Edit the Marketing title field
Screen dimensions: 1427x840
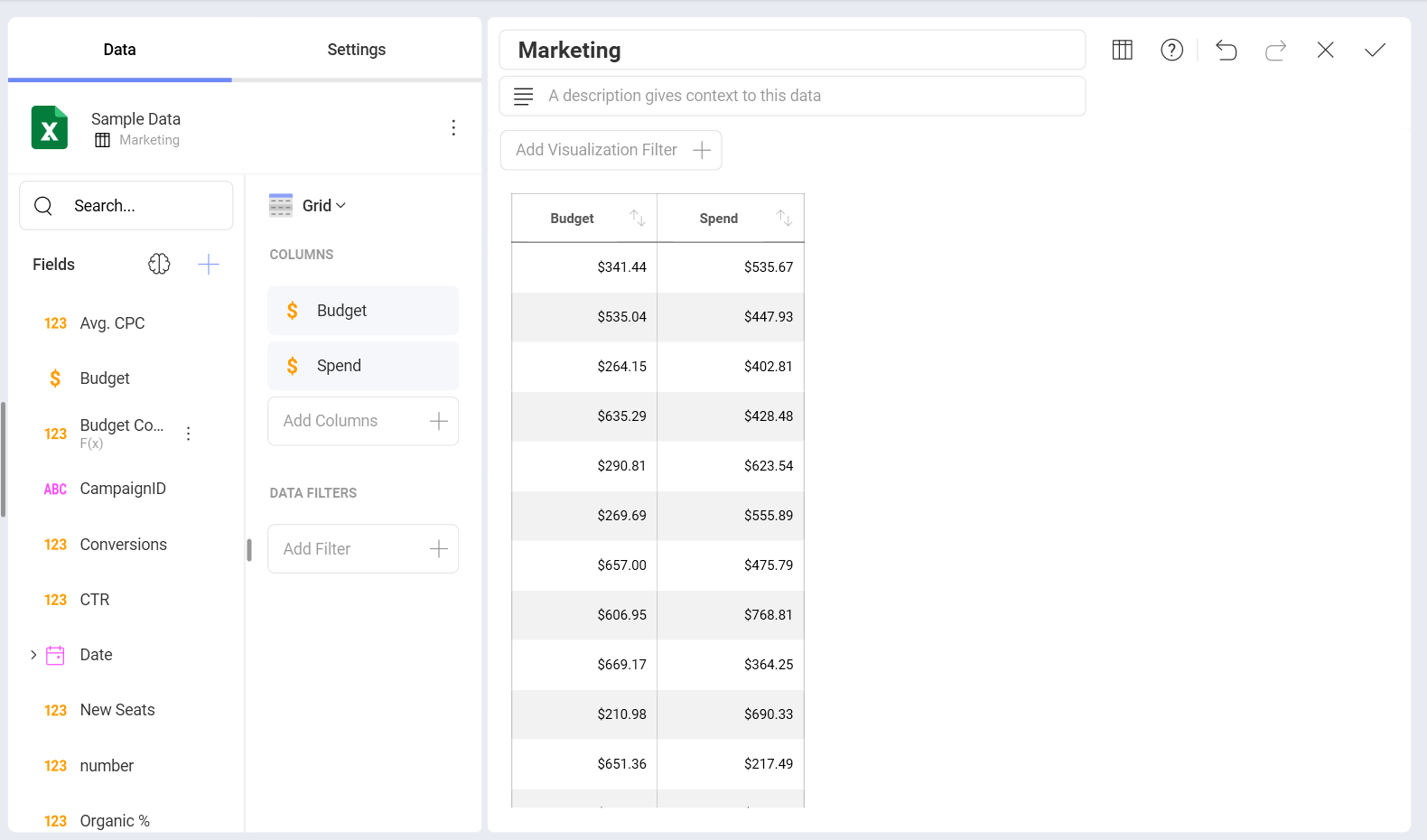tap(792, 50)
